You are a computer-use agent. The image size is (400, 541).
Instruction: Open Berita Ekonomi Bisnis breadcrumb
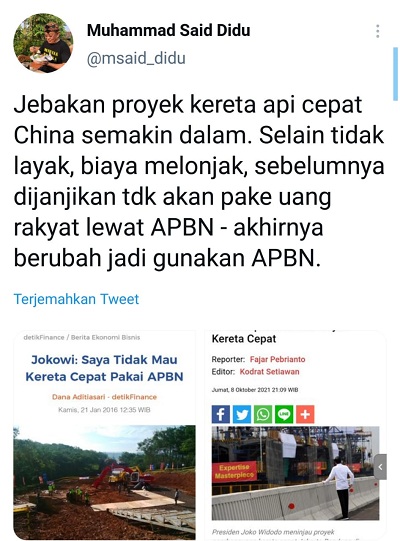click(x=105, y=337)
